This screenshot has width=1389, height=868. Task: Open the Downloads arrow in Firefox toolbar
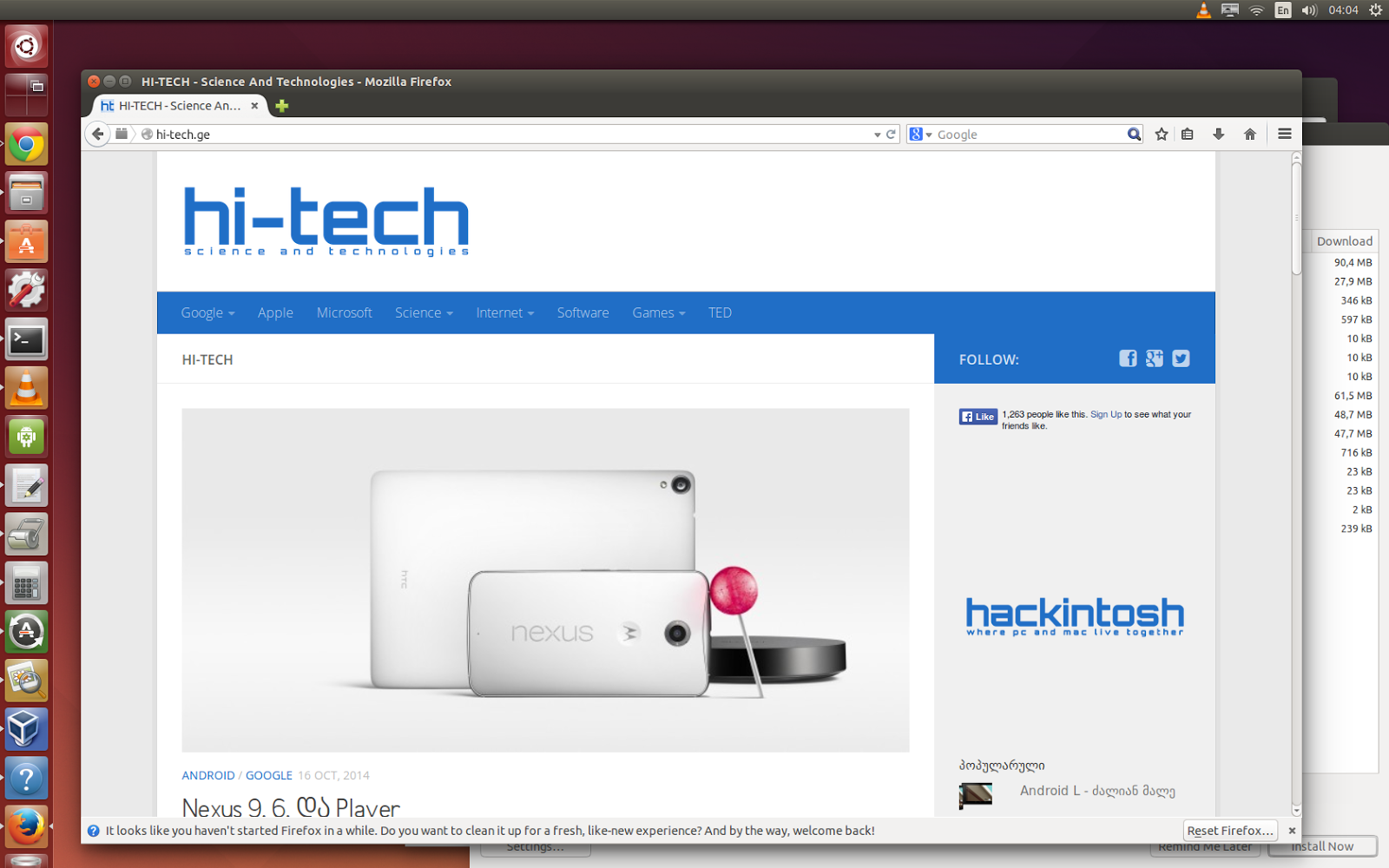pos(1219,135)
